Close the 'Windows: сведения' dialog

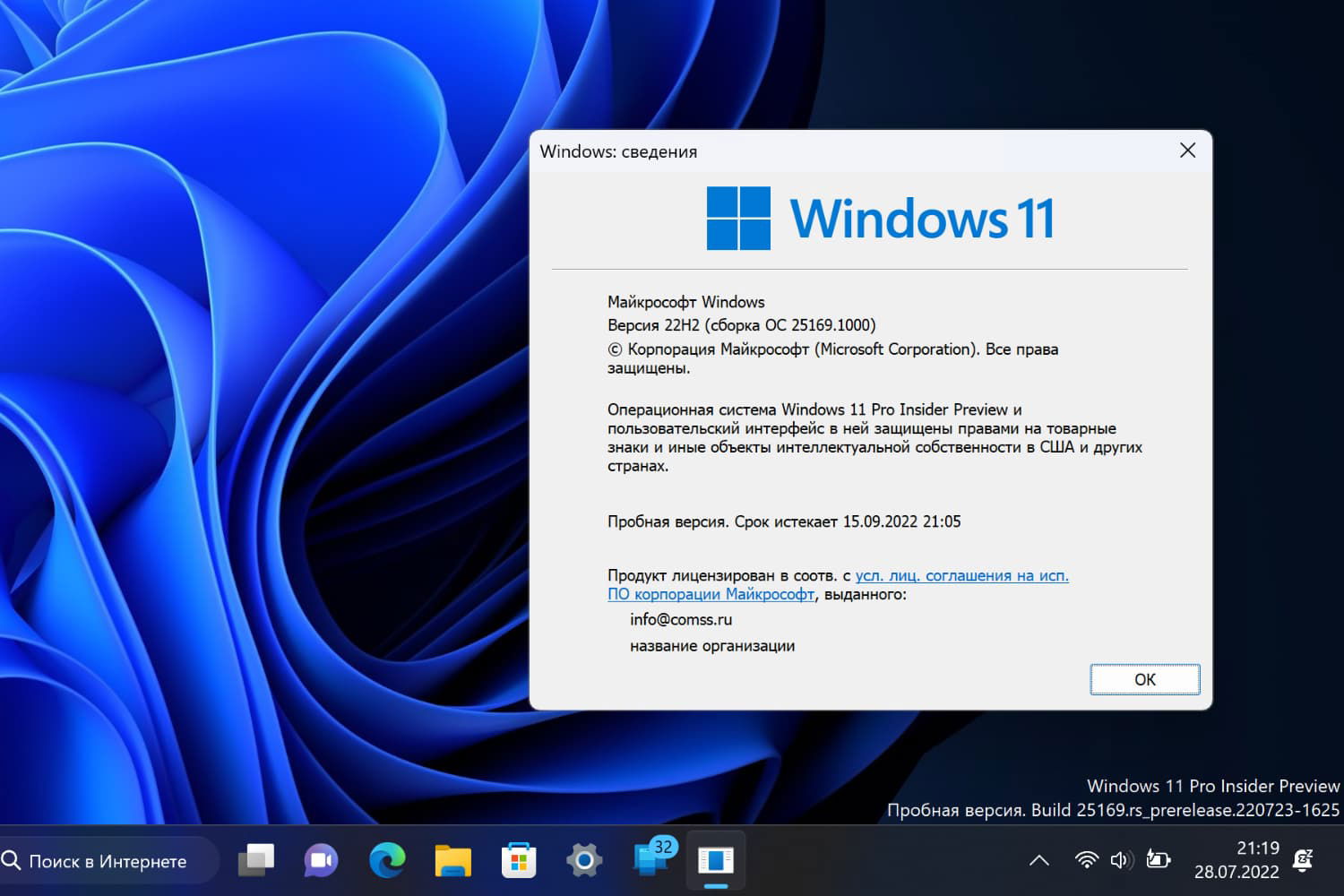pos(1187,151)
